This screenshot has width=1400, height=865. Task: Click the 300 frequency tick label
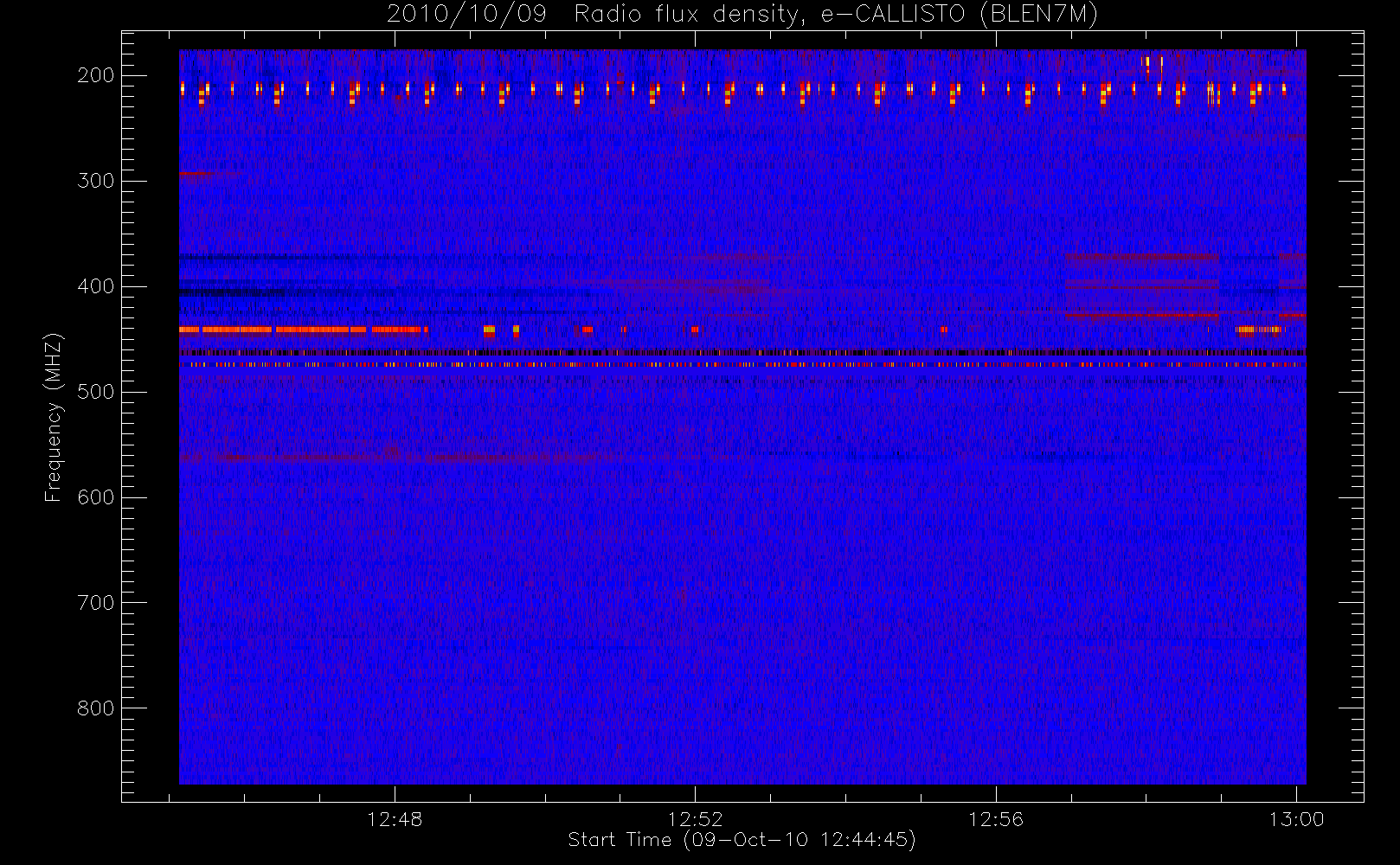coord(96,181)
